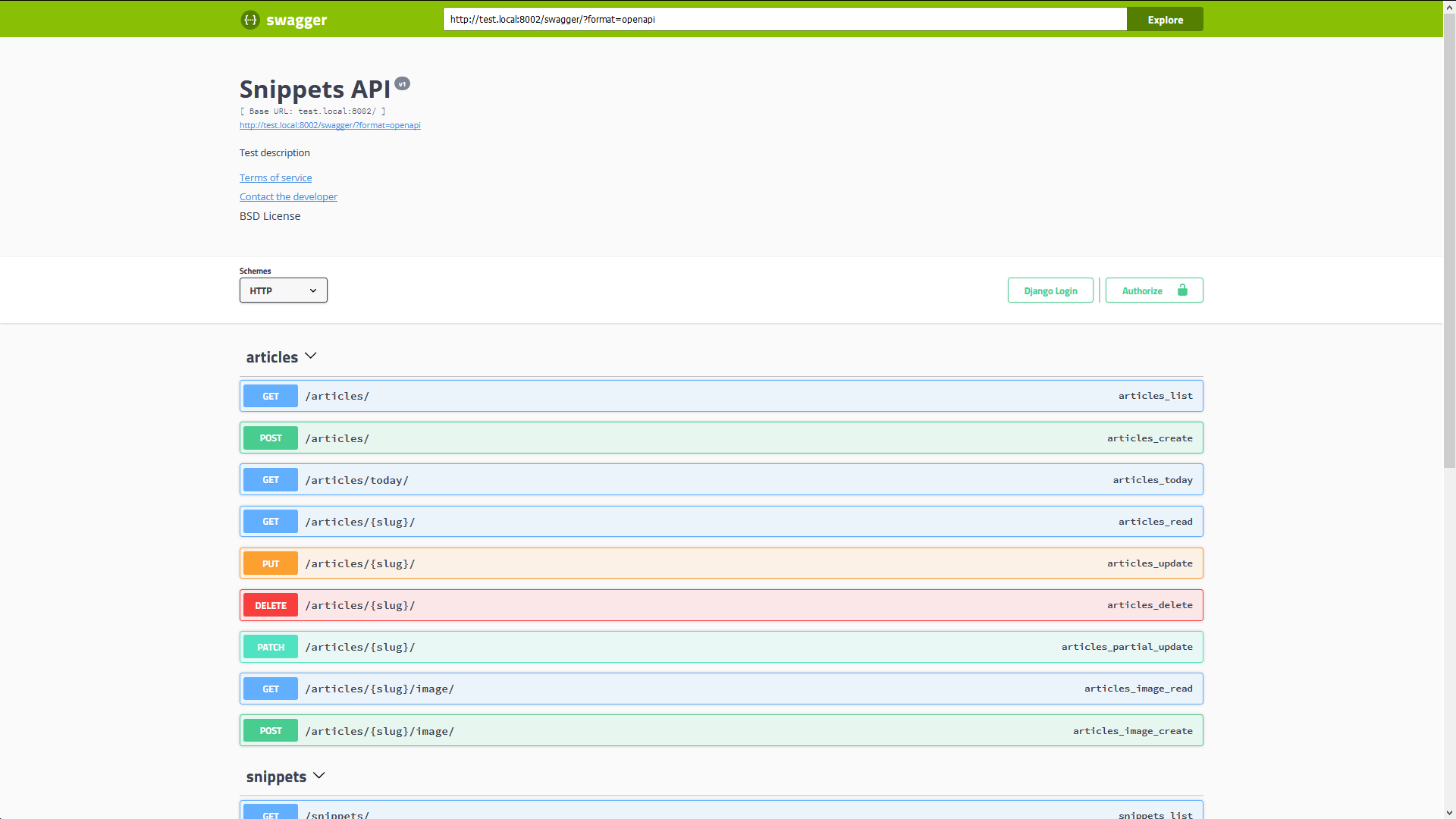Image resolution: width=1456 pixels, height=819 pixels.
Task: Toggle visibility of articles_read endpoint
Action: tap(721, 521)
